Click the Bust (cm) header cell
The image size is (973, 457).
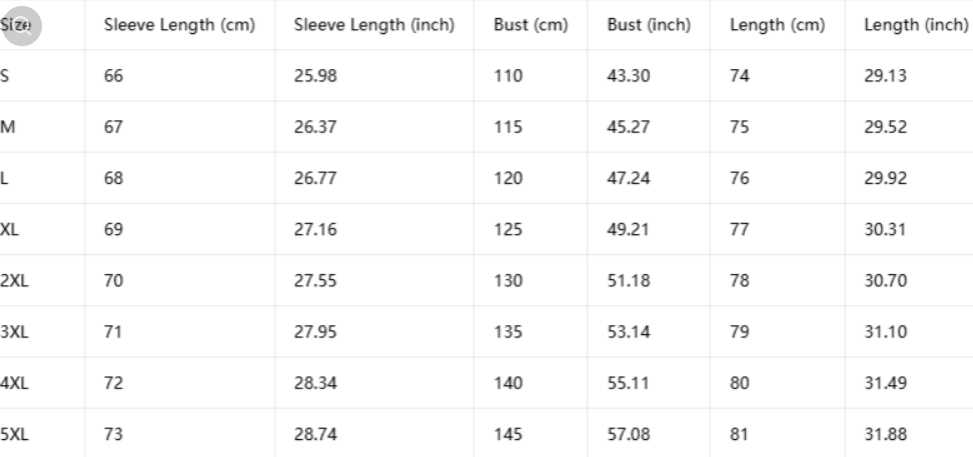531,25
